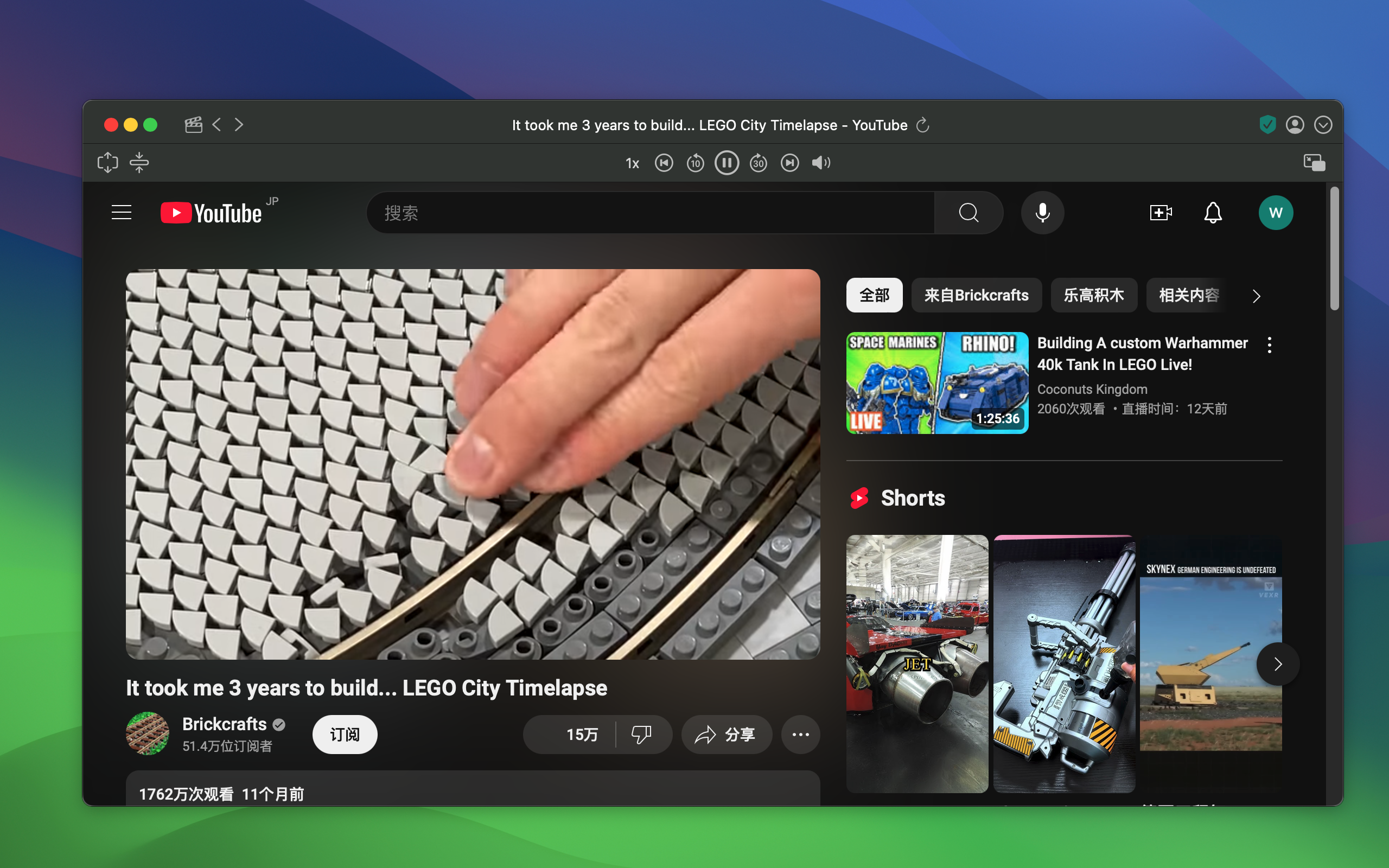This screenshot has width=1389, height=868.
Task: Open Brickcrafts channel name link
Action: 225,724
